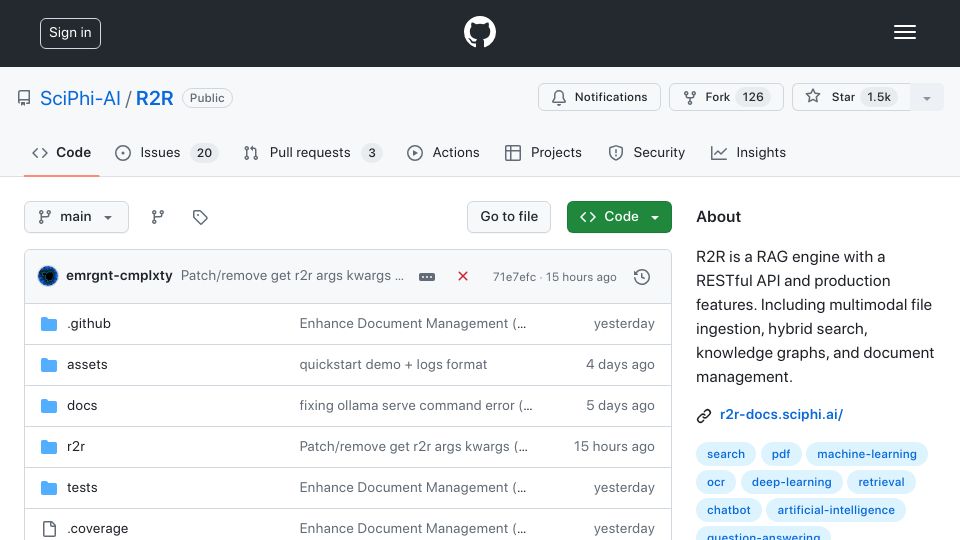Click the .coverage row file icon

49,528
